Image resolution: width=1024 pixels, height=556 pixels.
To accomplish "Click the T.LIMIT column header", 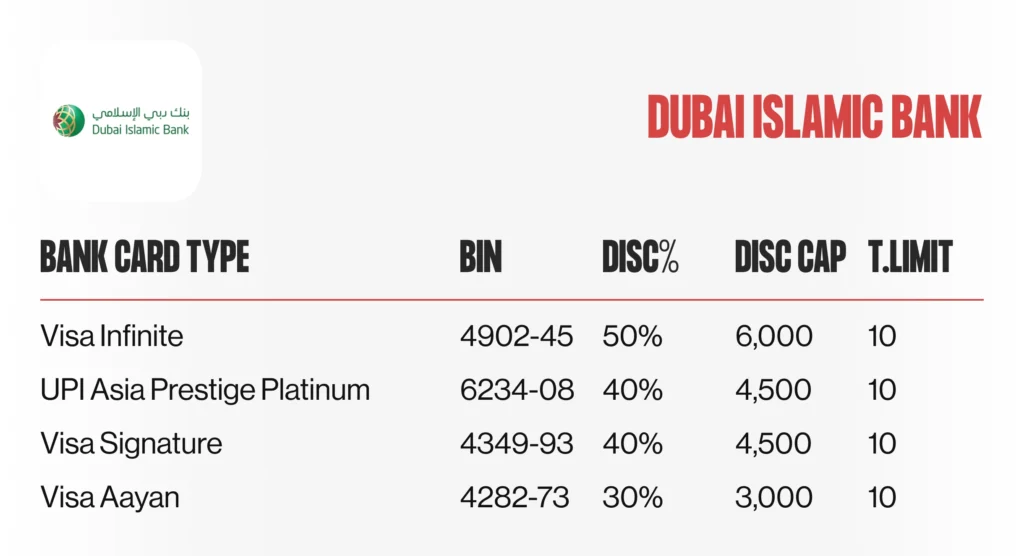I will tap(910, 257).
